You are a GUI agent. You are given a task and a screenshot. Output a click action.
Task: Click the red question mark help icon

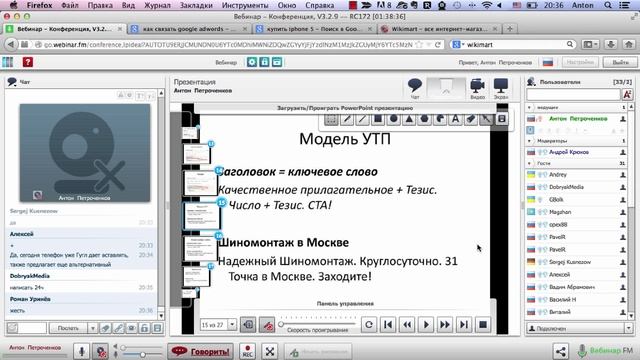pyautogui.click(x=27, y=62)
